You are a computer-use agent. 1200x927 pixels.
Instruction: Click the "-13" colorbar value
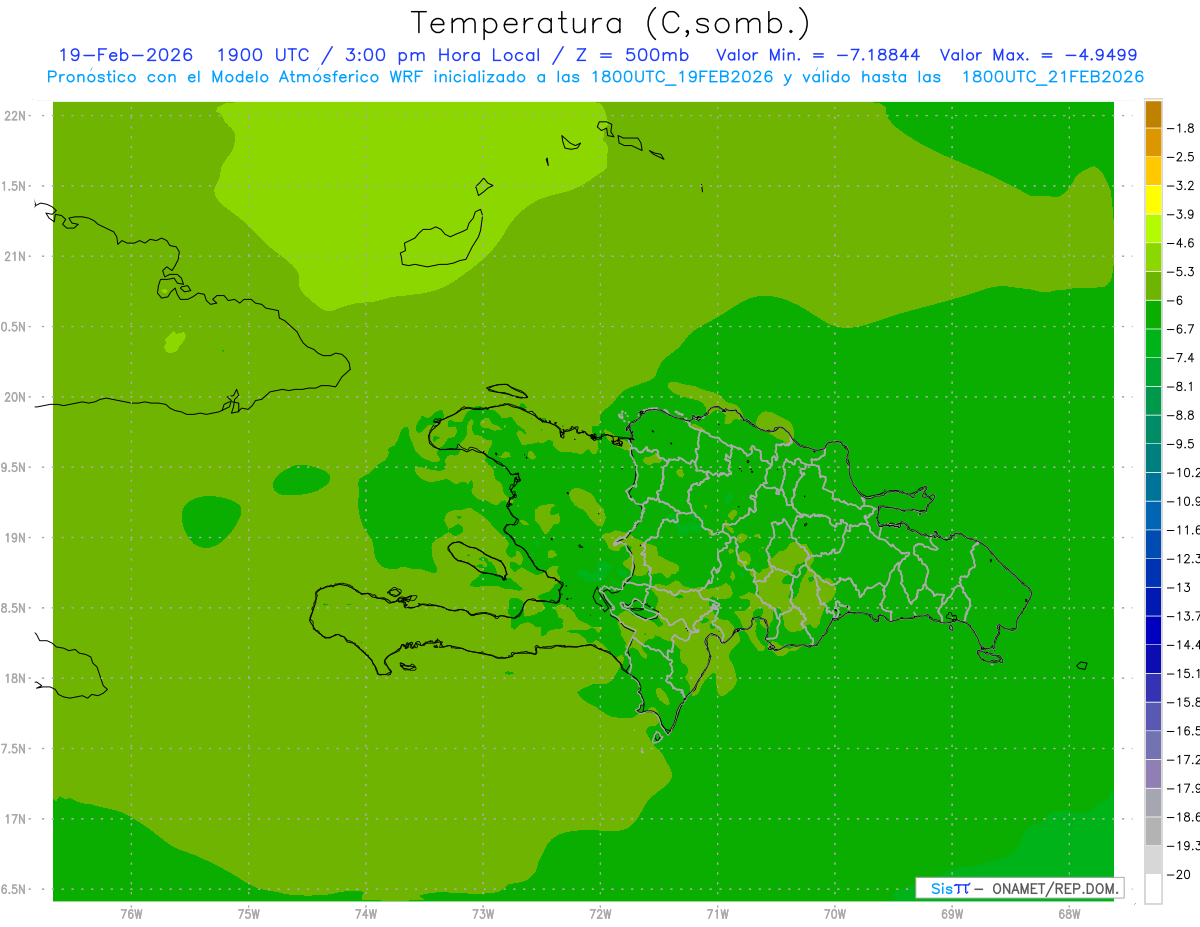(x=1180, y=587)
